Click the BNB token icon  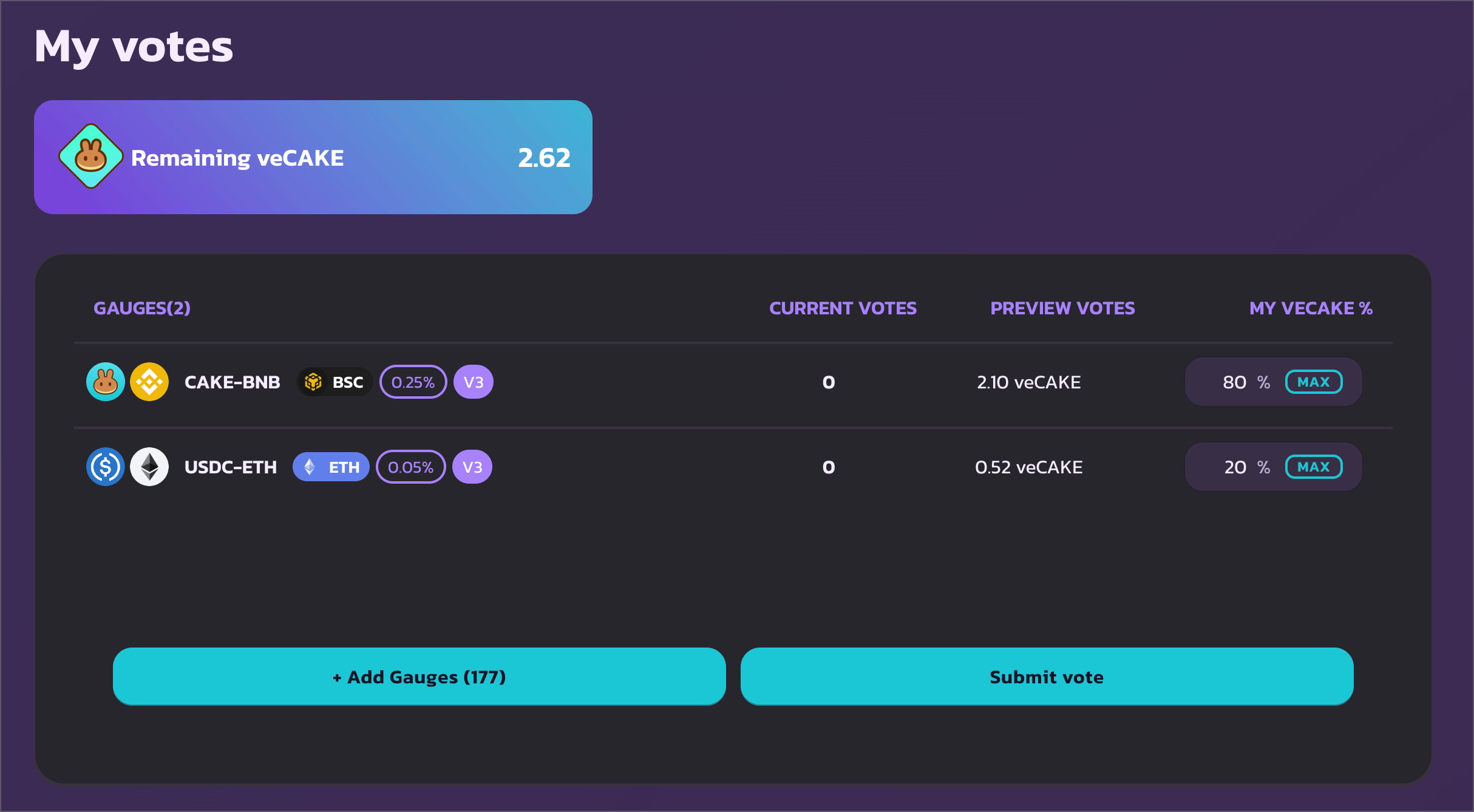coord(149,382)
